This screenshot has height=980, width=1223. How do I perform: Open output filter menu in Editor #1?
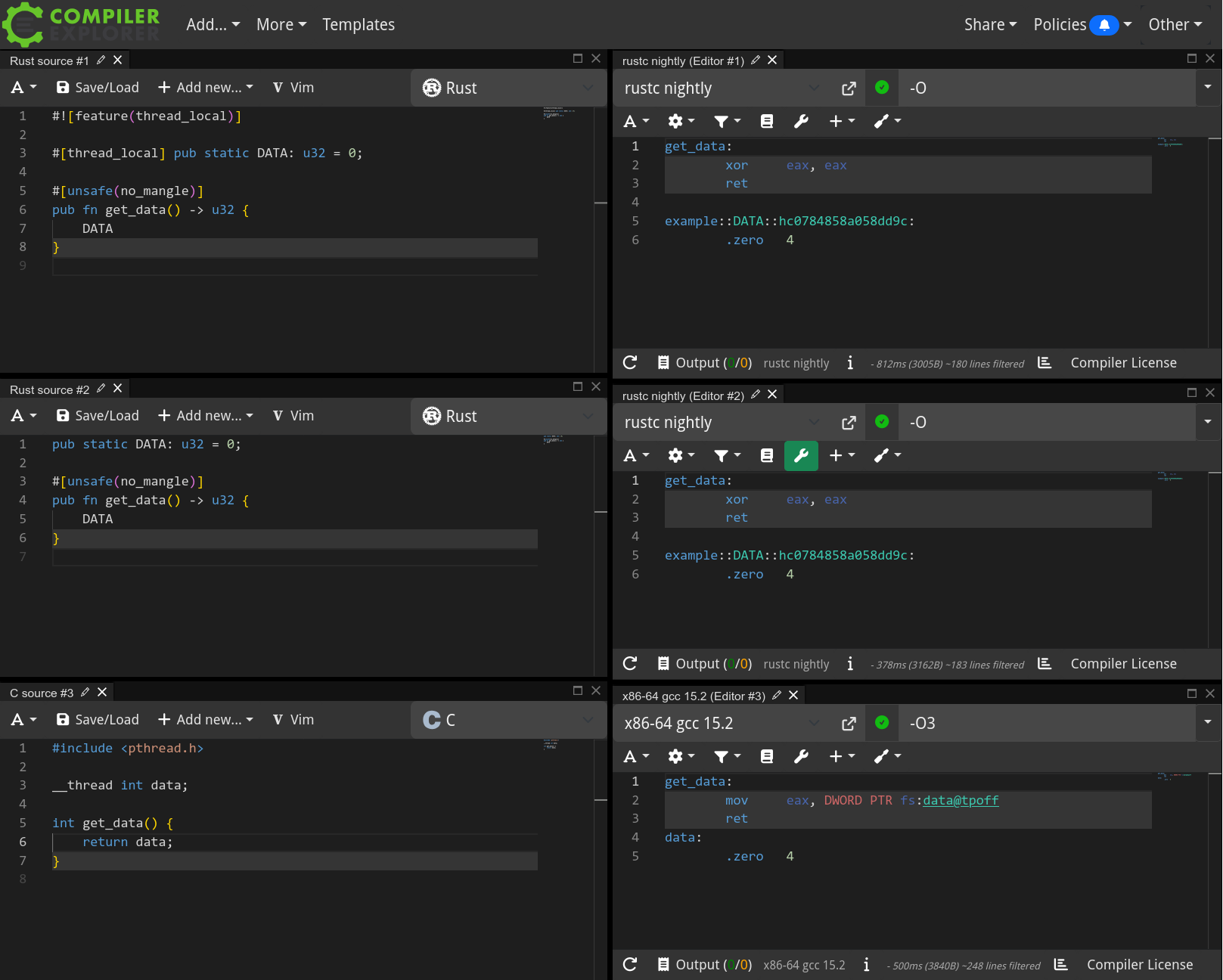click(x=727, y=121)
